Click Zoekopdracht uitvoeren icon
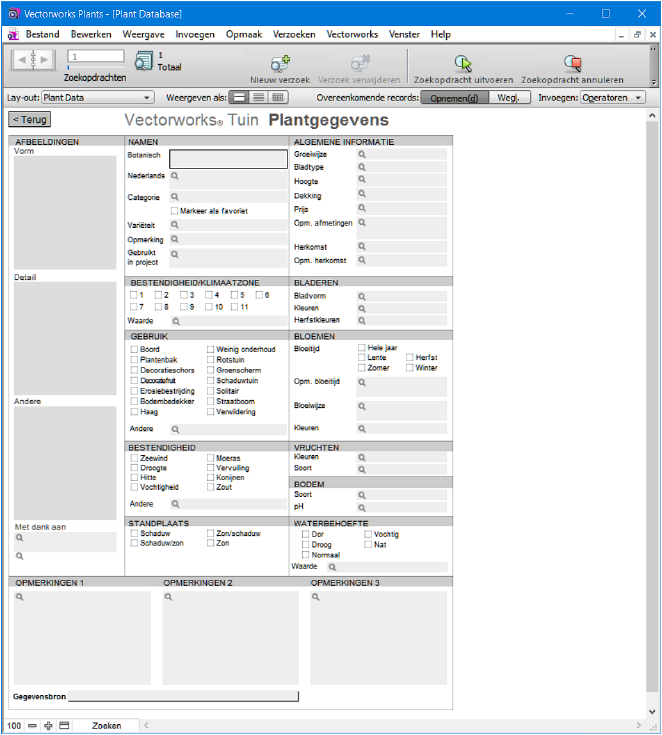The width and height of the screenshot is (662, 735). [462, 64]
